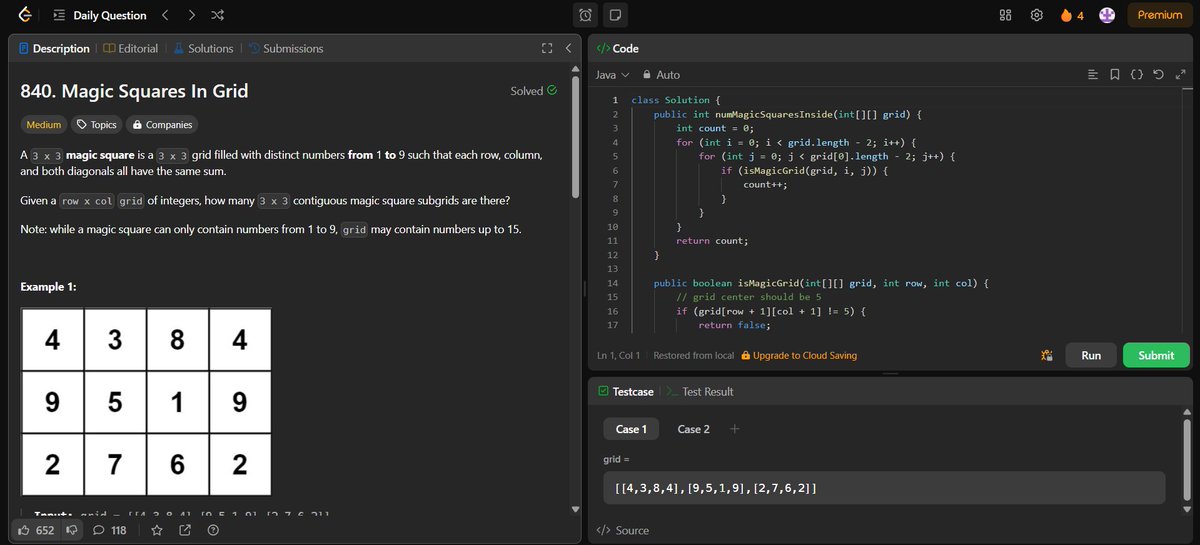Click the 'return count;' code line

pyautogui.click(x=712, y=241)
